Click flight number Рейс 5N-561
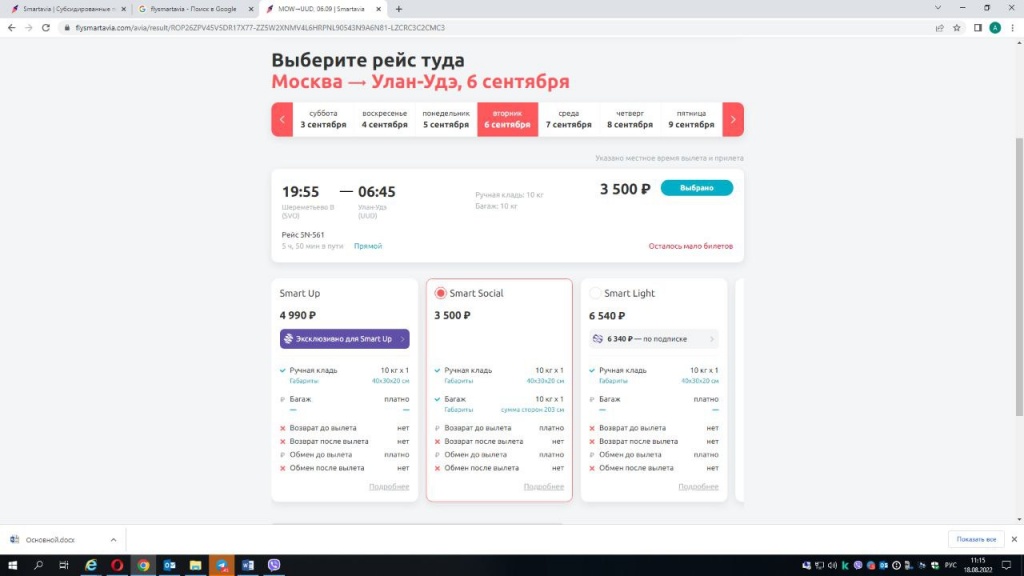The height and width of the screenshot is (576, 1024). [303, 234]
